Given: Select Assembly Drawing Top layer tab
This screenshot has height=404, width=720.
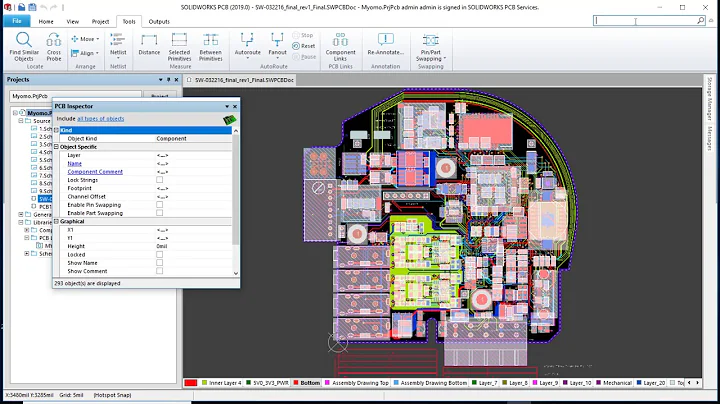Looking at the screenshot, I should click(x=357, y=383).
